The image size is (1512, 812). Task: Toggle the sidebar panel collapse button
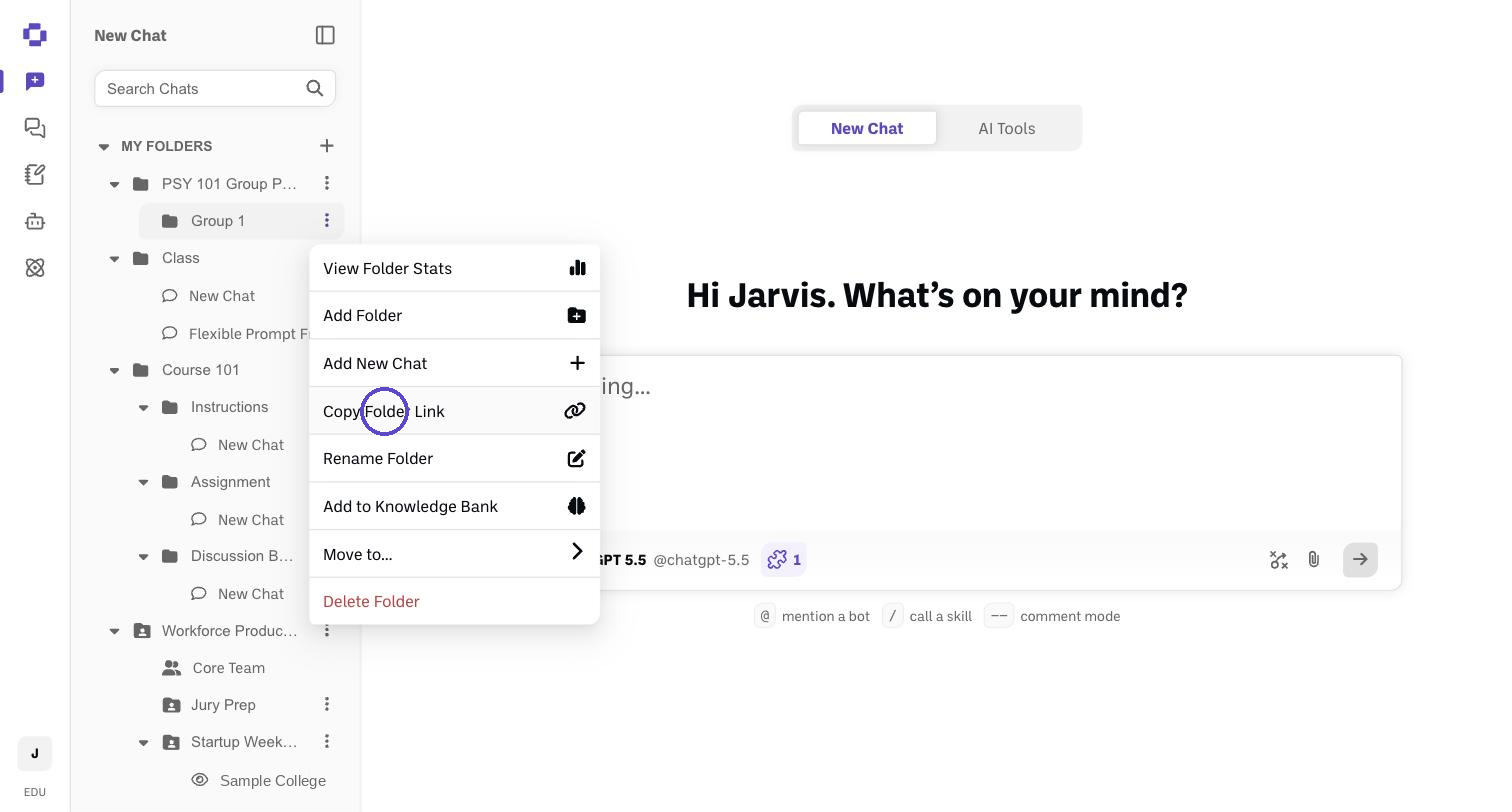(325, 35)
